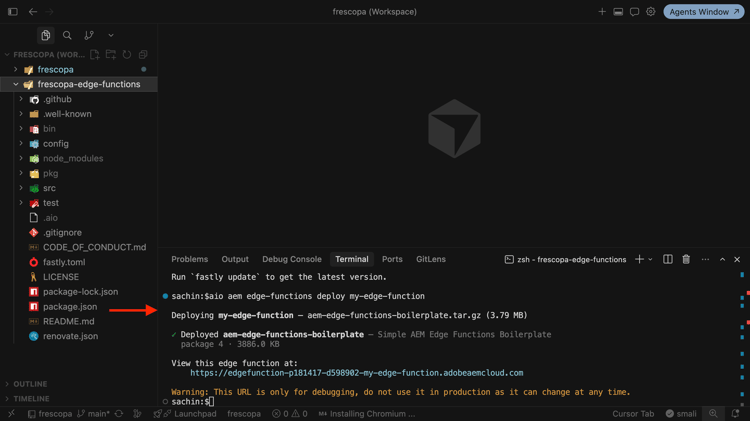
Task: Switch to the Ports tab
Action: point(392,259)
